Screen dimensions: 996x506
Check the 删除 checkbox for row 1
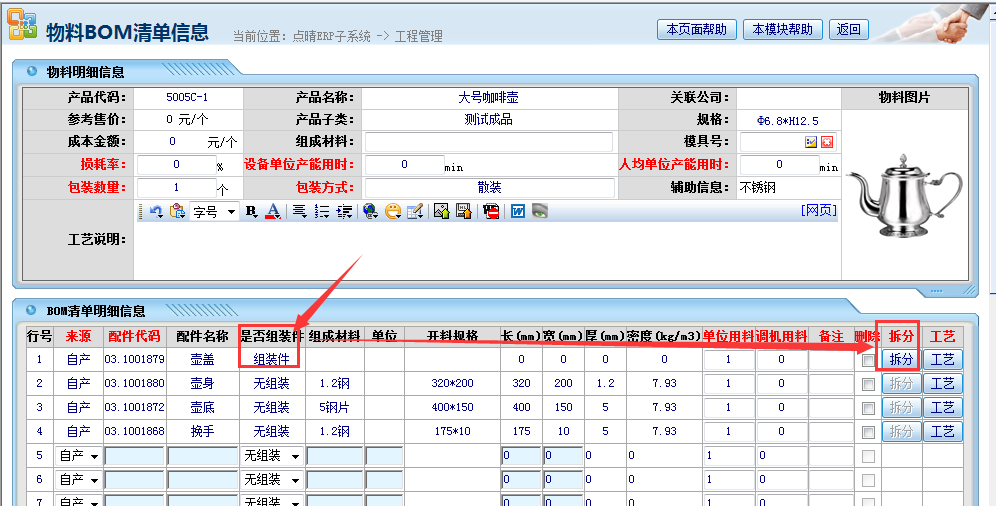[867, 360]
